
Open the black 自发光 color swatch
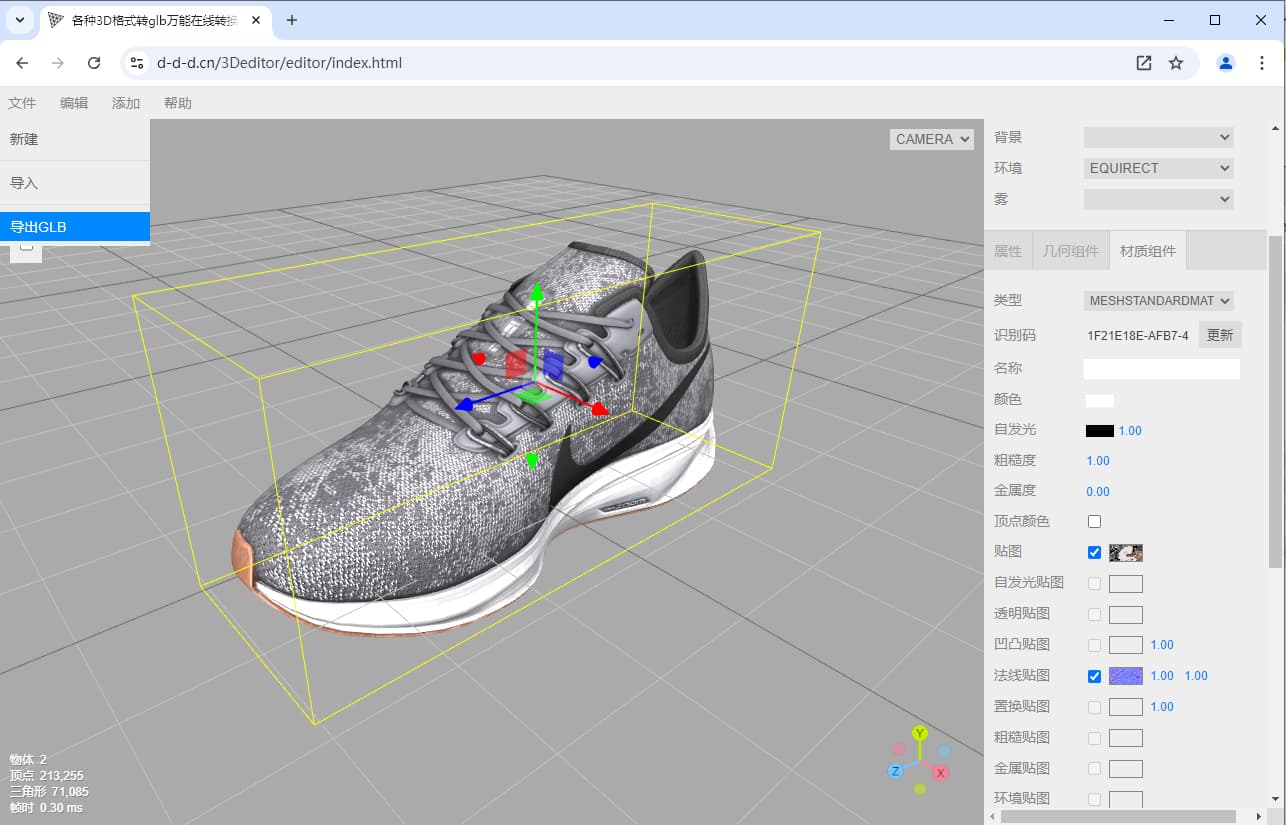(1100, 431)
